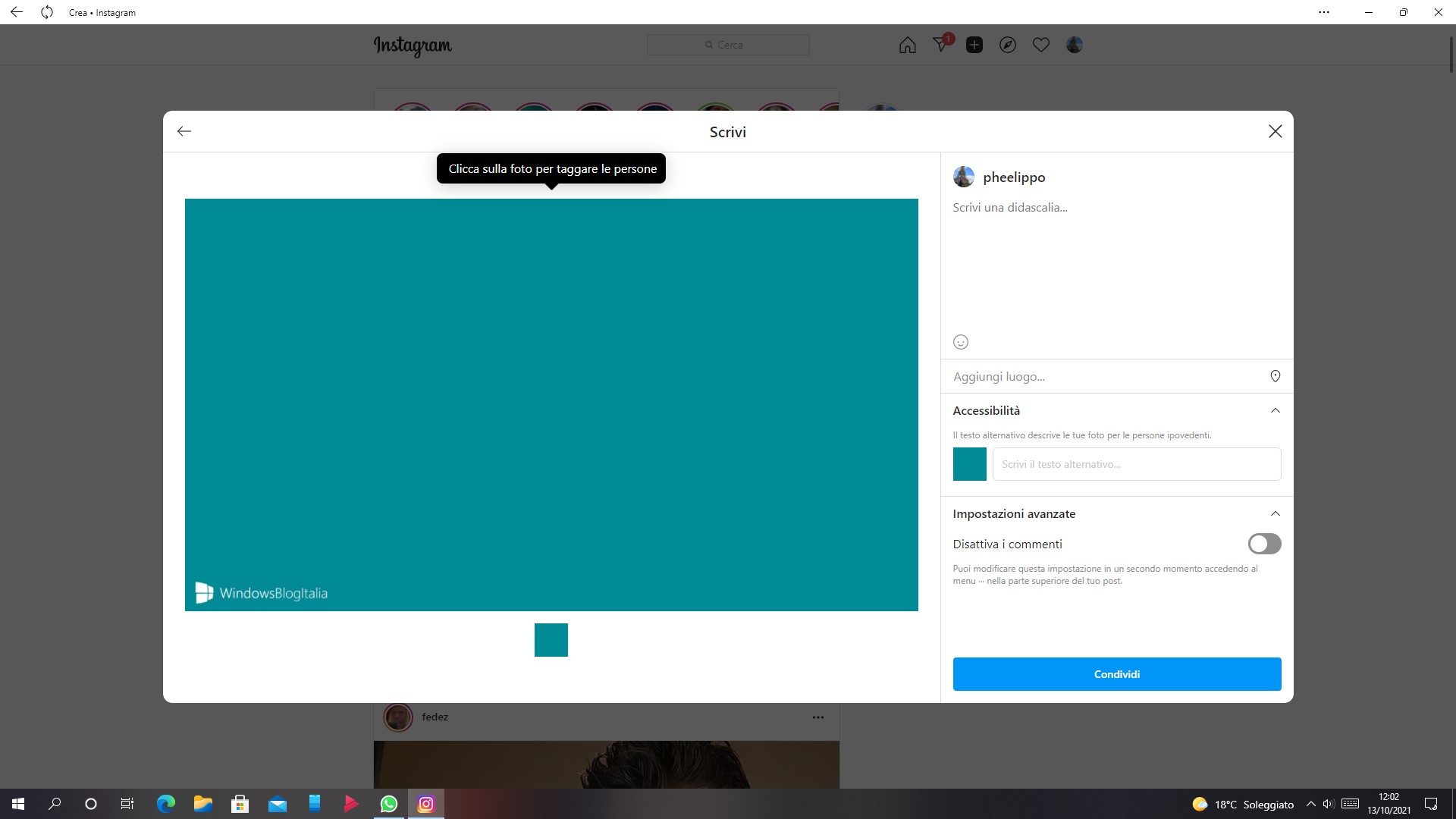The image size is (1456, 819).
Task: Open the three-dots app menu in the title bar
Action: [x=1324, y=12]
